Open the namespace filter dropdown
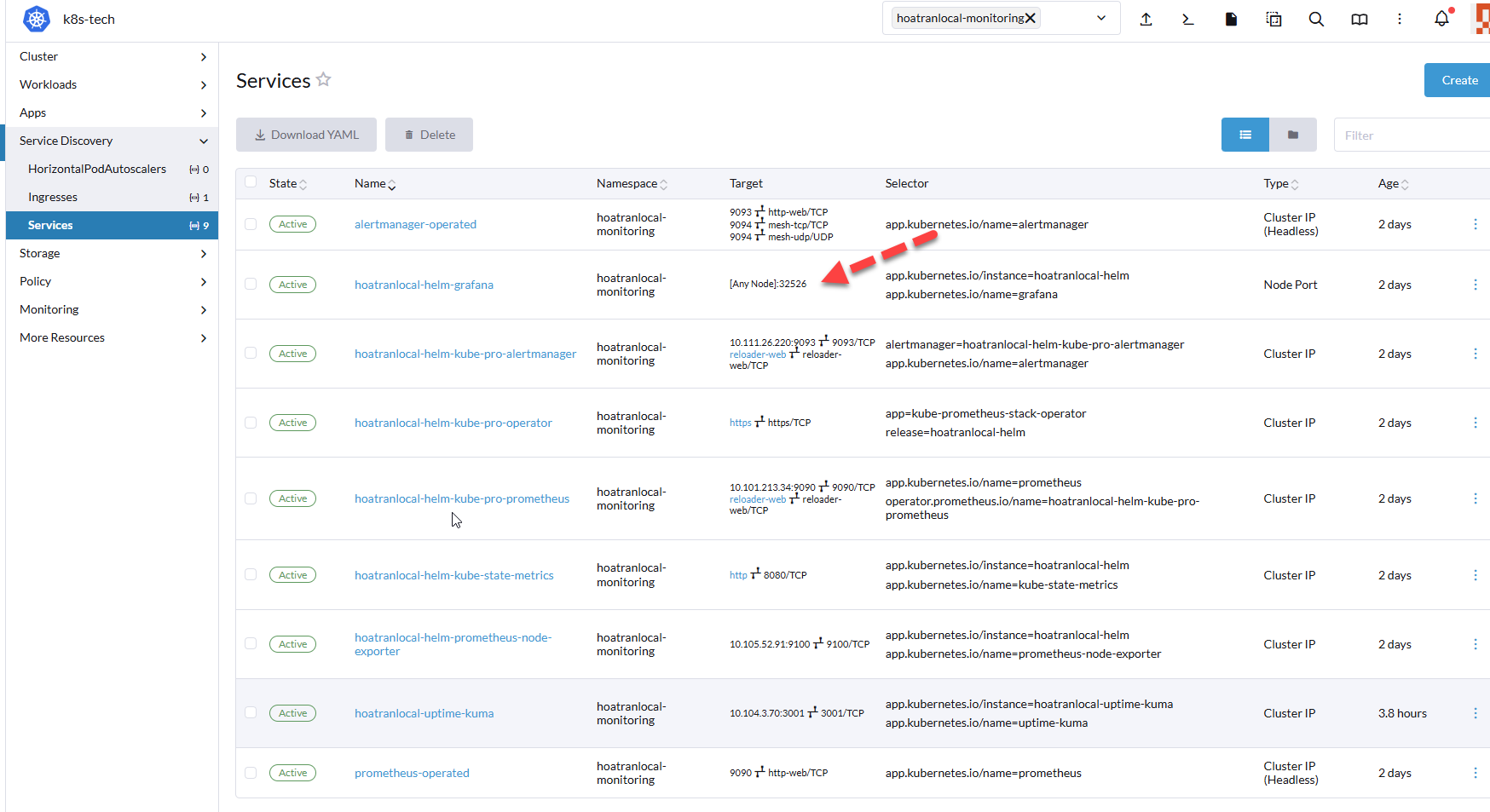This screenshot has width=1490, height=812. tap(1100, 18)
